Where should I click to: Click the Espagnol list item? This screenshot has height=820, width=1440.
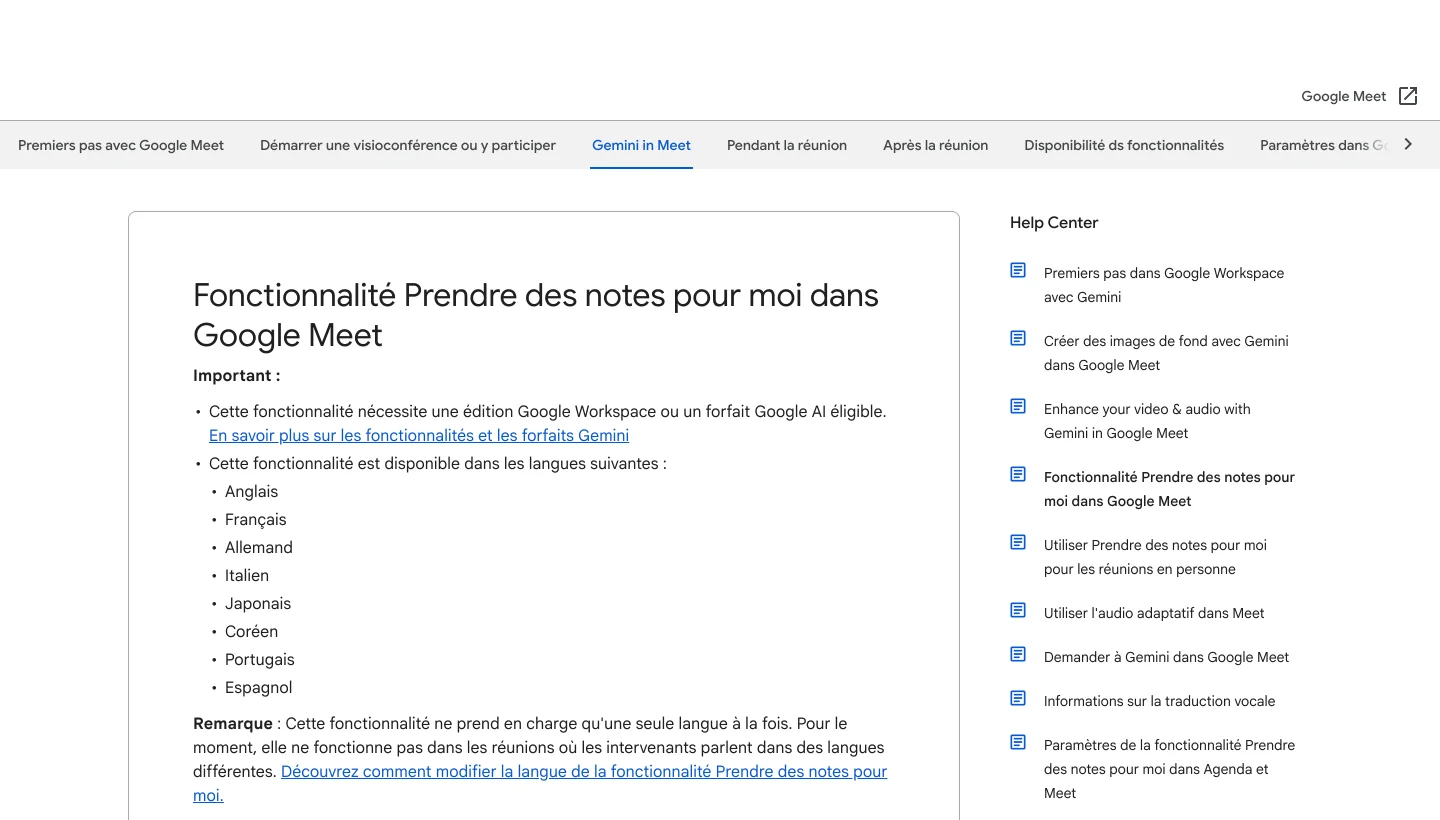pos(258,687)
